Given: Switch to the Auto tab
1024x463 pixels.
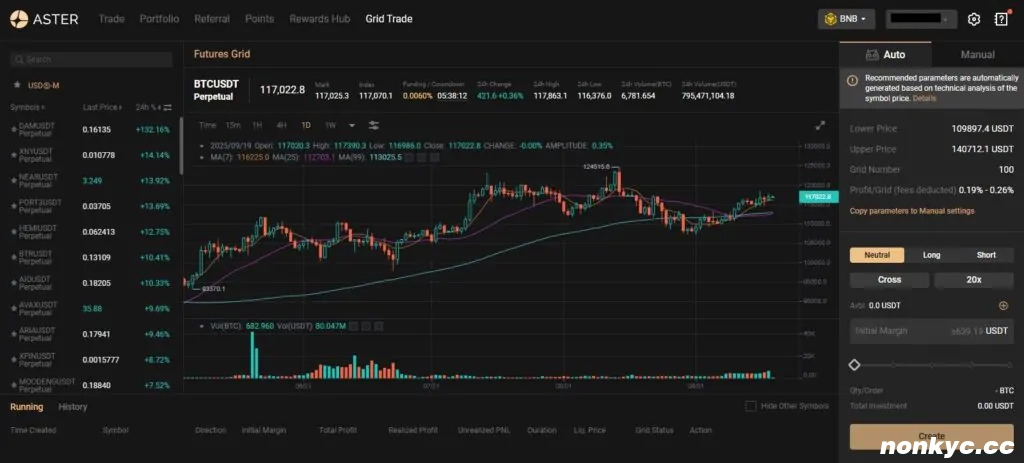Looking at the screenshot, I should click(x=886, y=55).
